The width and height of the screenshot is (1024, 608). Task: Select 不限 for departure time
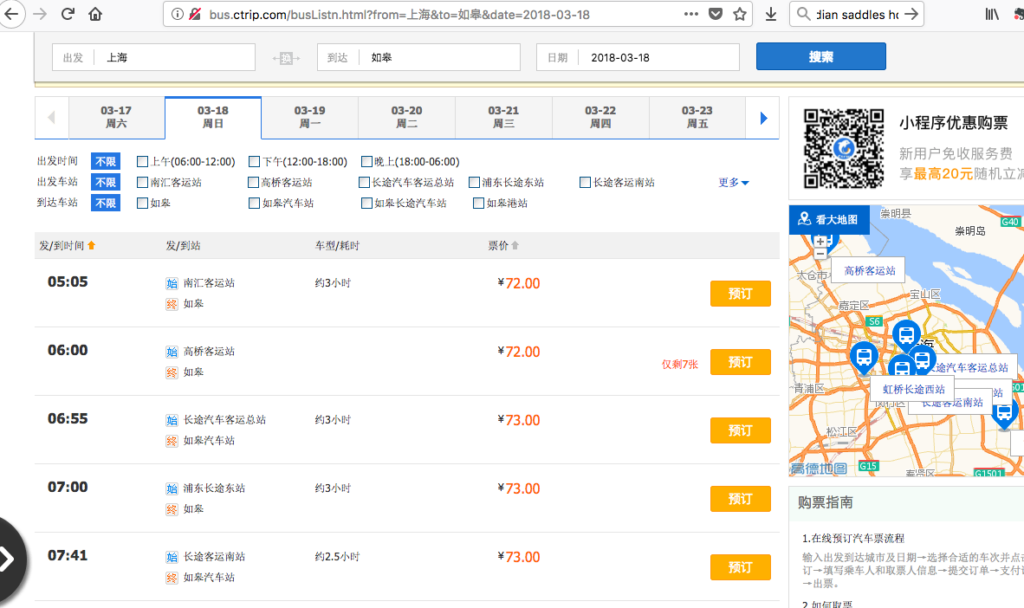click(x=105, y=161)
